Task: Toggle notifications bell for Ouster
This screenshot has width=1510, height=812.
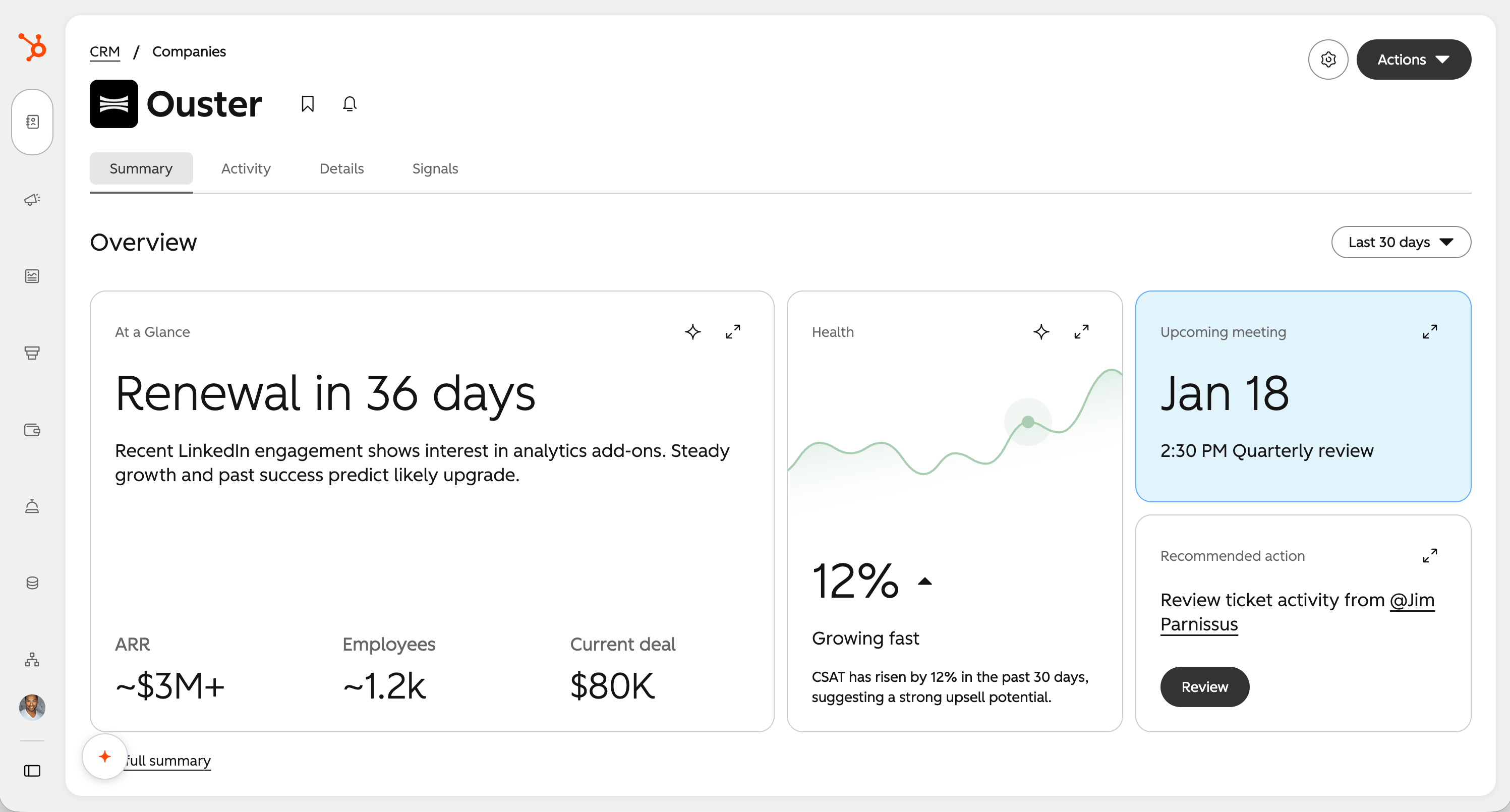Action: (x=350, y=104)
